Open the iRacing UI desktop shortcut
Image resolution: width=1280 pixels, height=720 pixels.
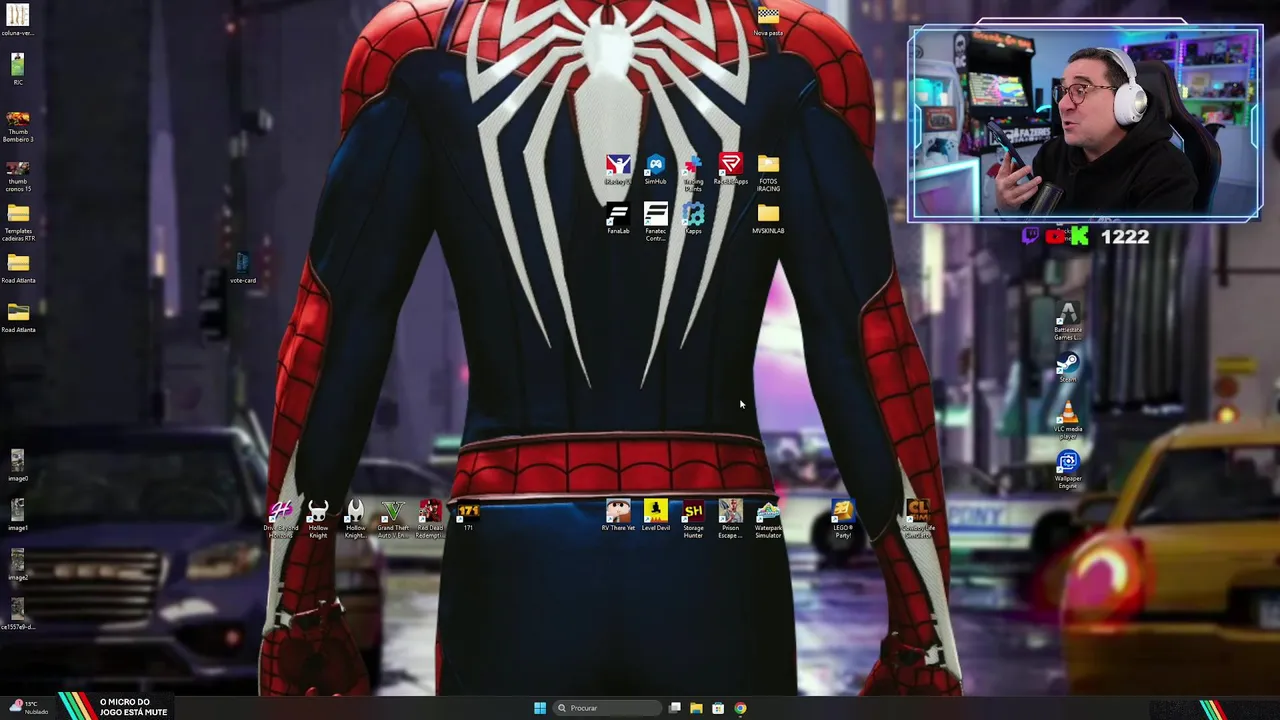tap(618, 169)
